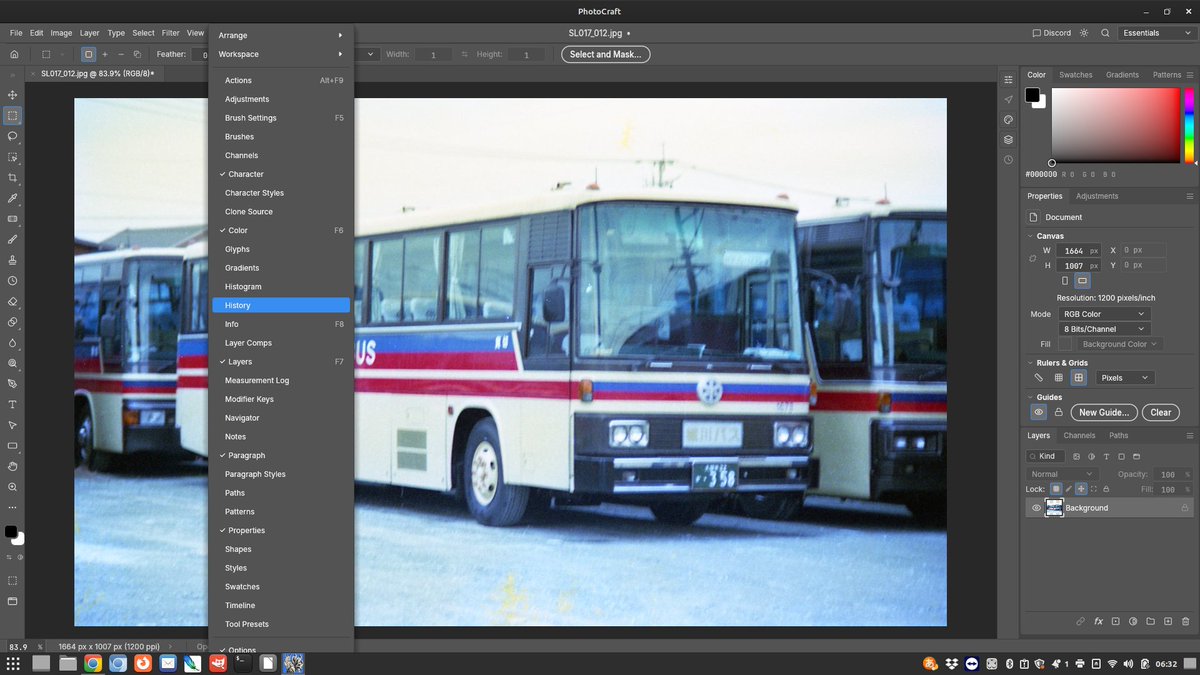1200x675 pixels.
Task: Open the Workspace submenu
Action: point(281,54)
